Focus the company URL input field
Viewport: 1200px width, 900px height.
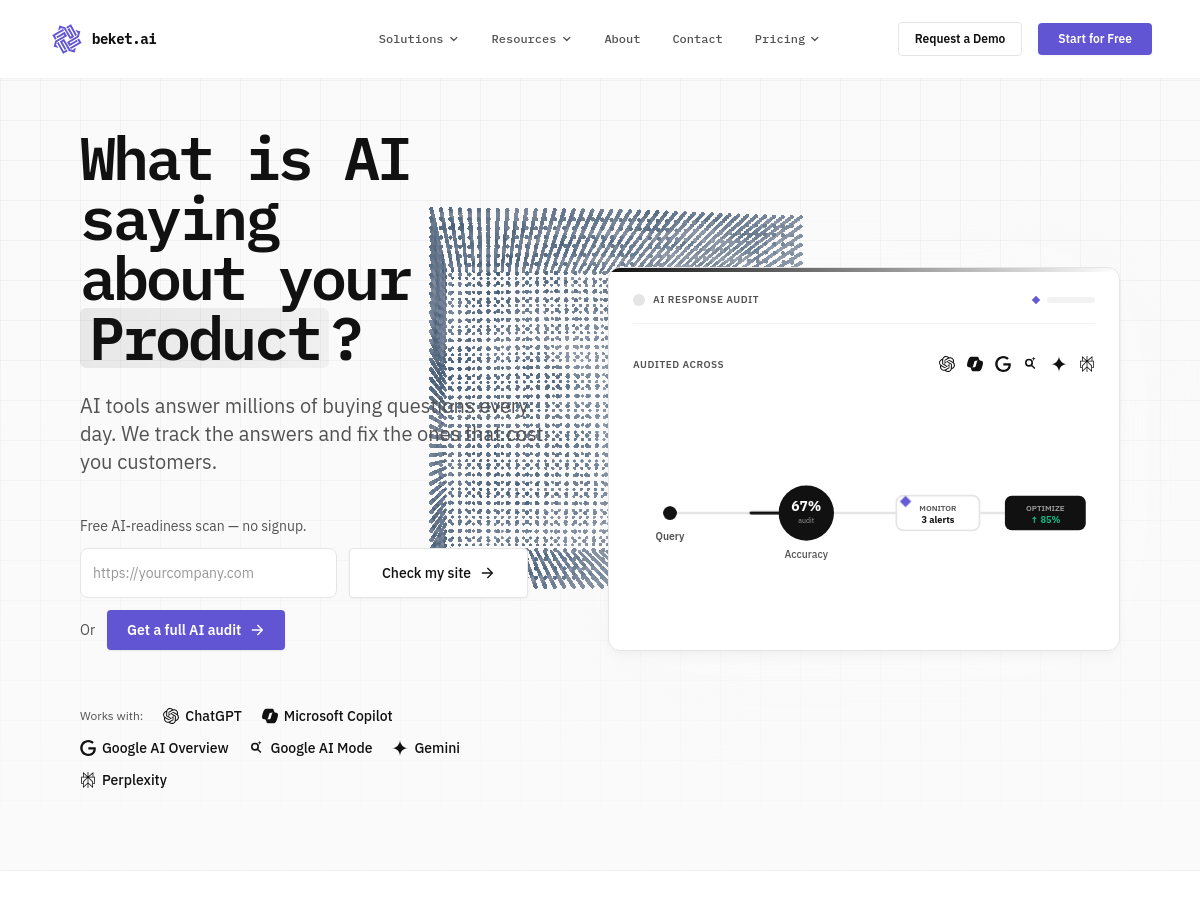coord(208,573)
